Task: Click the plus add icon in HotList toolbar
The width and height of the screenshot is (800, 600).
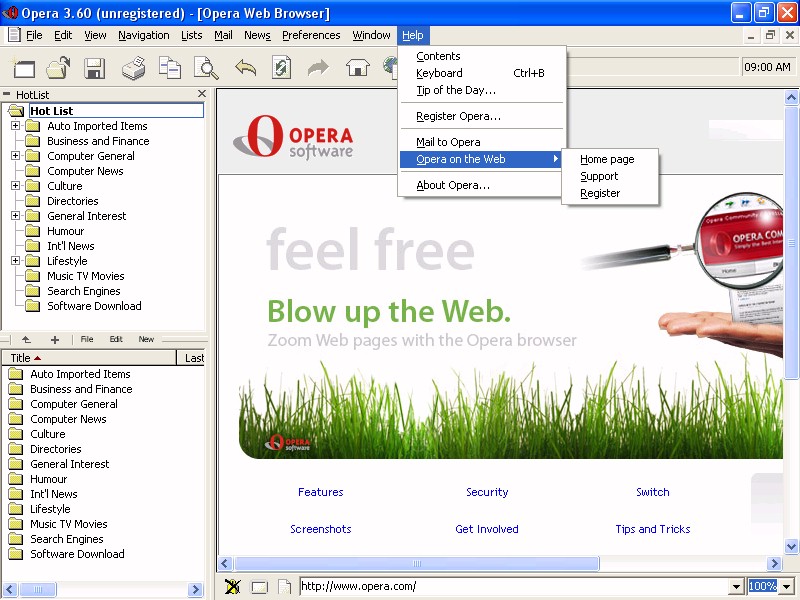Action: [x=55, y=340]
